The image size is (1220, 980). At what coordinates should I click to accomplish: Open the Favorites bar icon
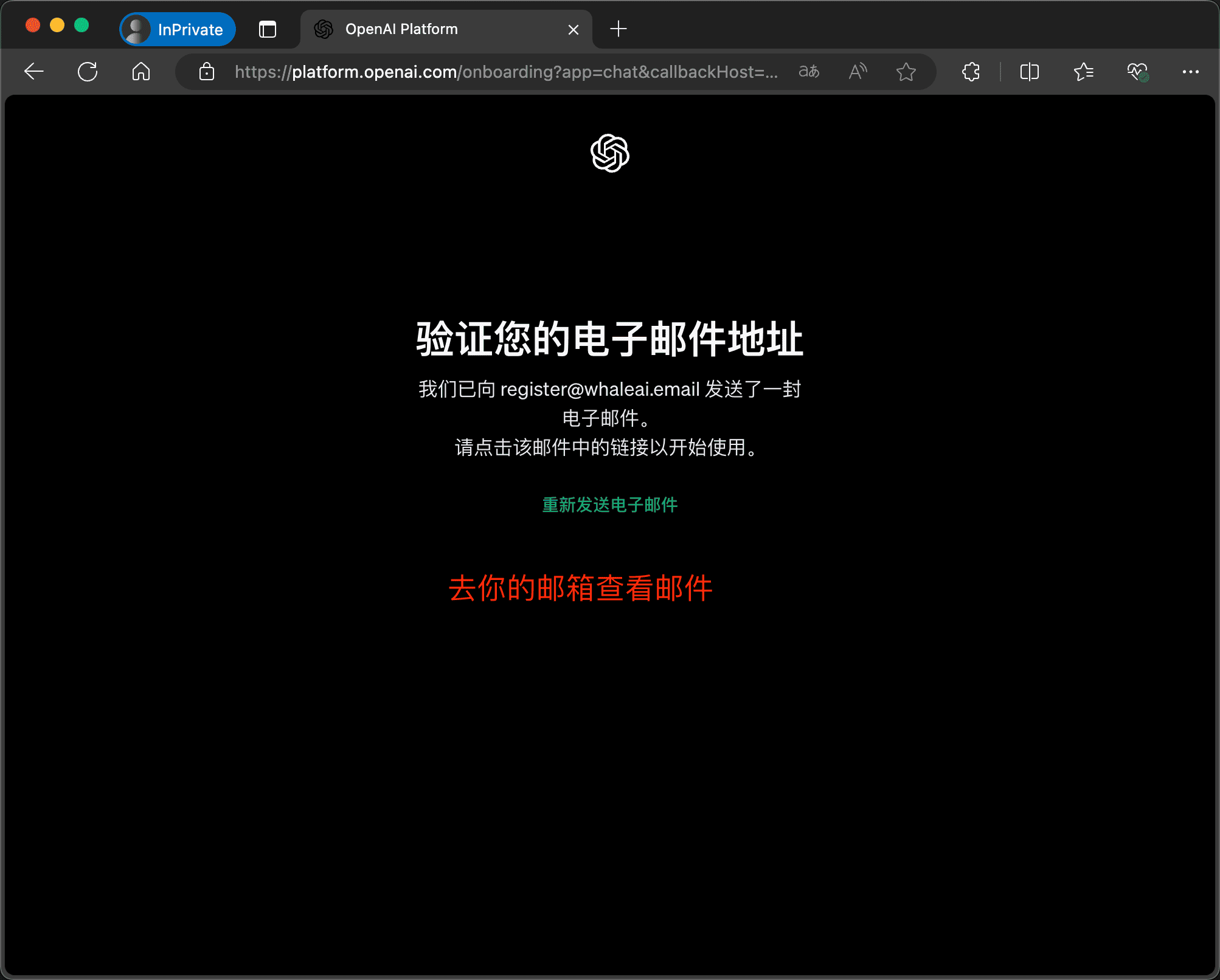(x=1083, y=72)
